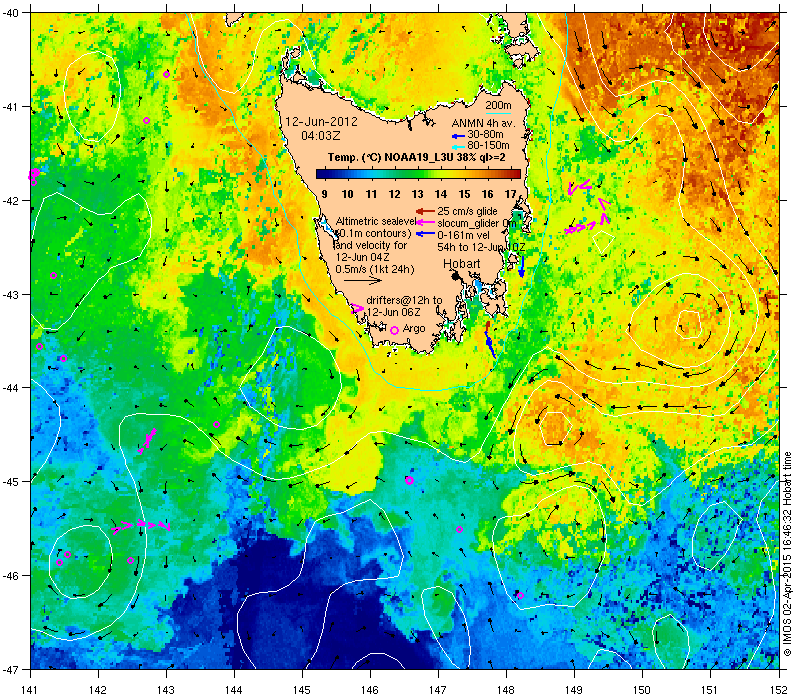
Task: Click the colorbar tick label 13
Action: click(417, 194)
